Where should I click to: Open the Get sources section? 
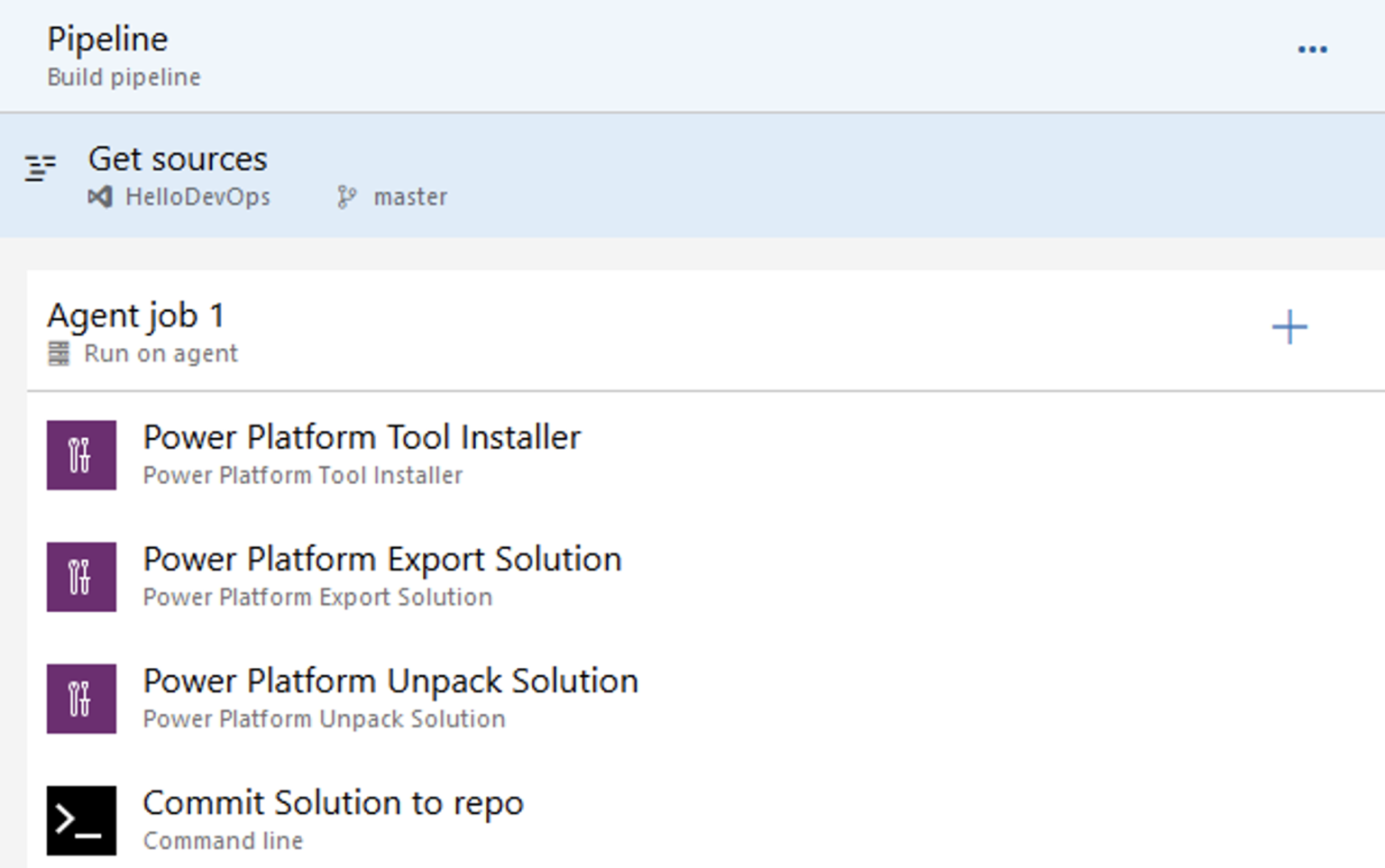[x=178, y=159]
